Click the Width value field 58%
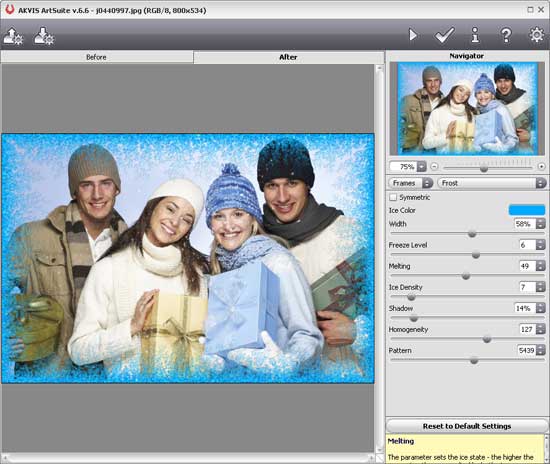The height and width of the screenshot is (464, 550). point(525,224)
